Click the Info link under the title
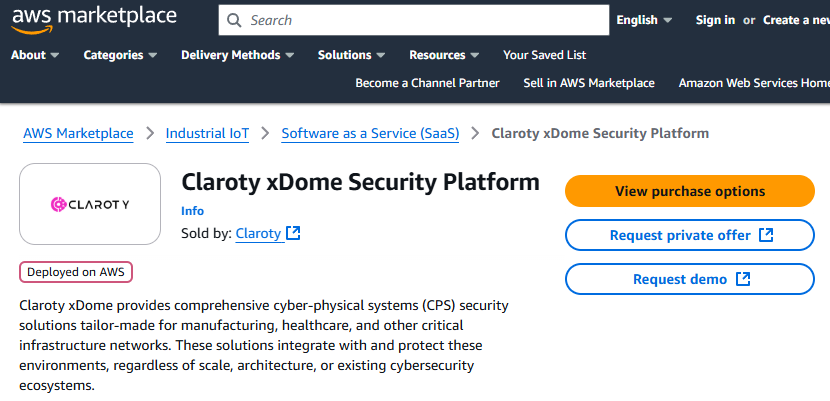Image resolution: width=830 pixels, height=401 pixels. point(192,211)
